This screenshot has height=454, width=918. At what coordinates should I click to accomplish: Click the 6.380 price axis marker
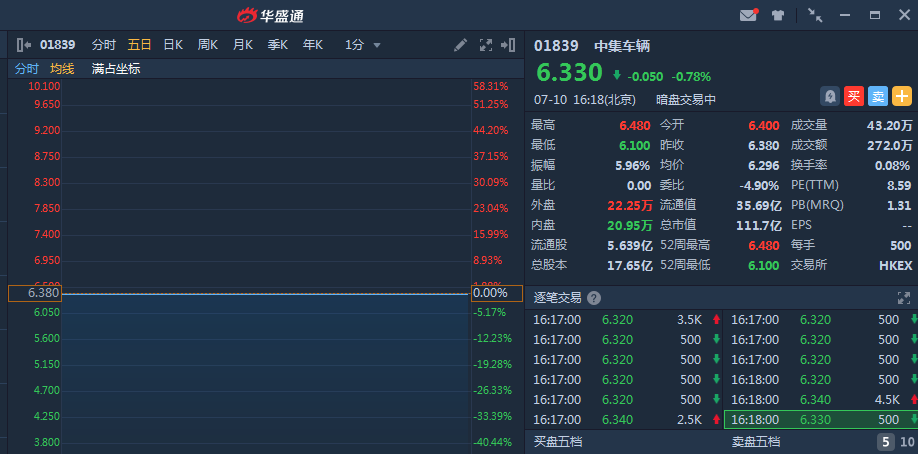[x=35, y=293]
